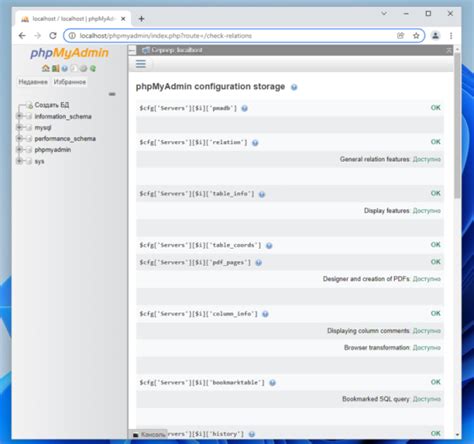Open navigation panel settings gear icon
The image size is (474, 444).
point(83,68)
